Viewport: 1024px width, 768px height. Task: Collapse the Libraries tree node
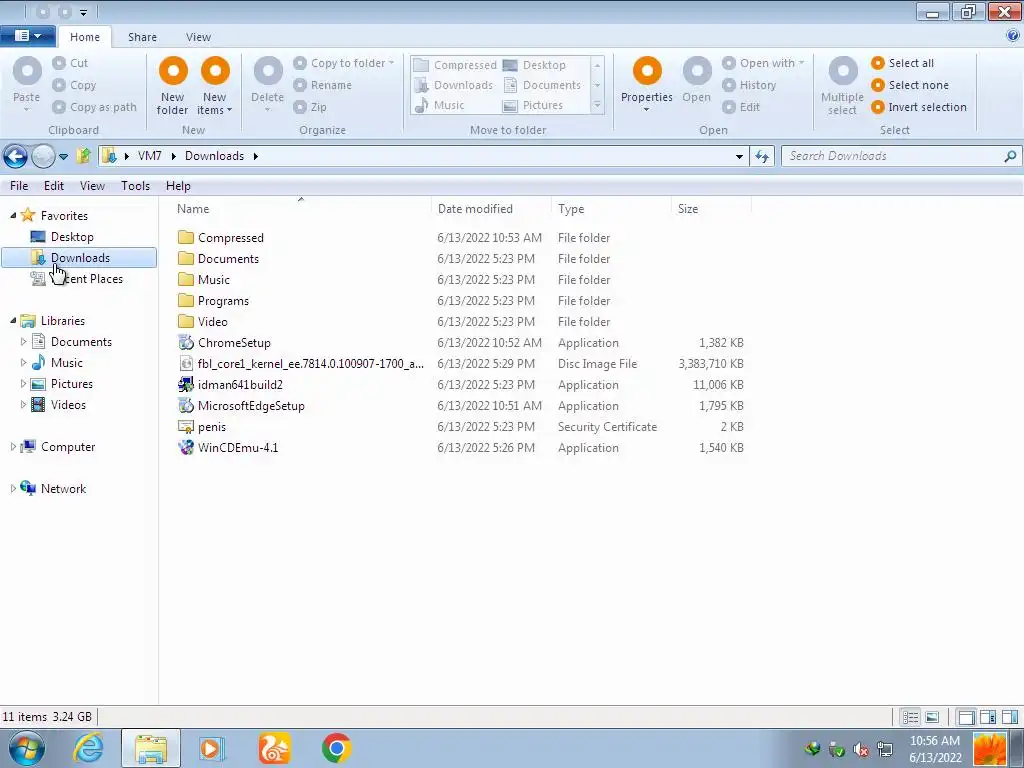click(x=13, y=321)
